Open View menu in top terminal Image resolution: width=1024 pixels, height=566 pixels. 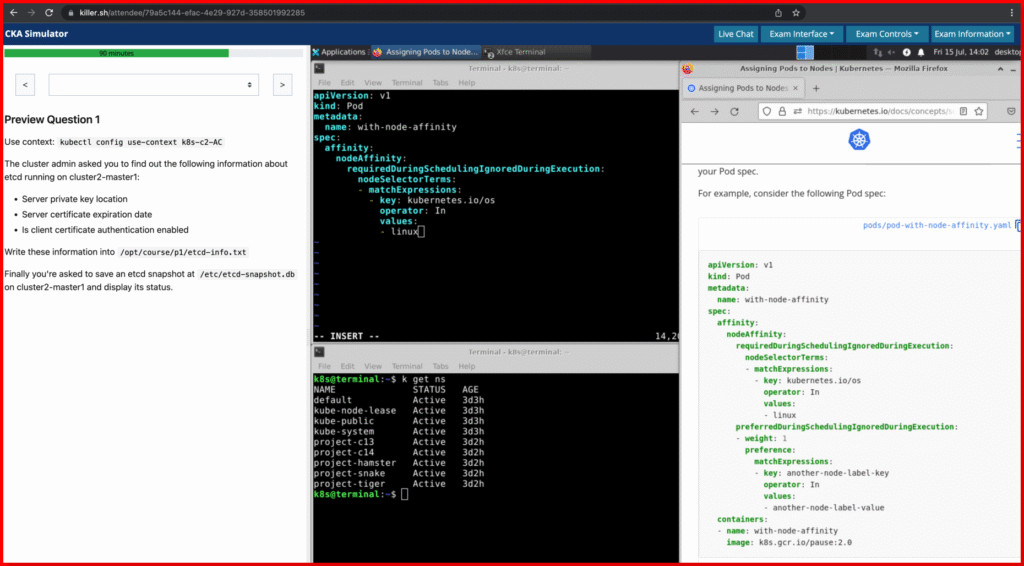[x=373, y=83]
